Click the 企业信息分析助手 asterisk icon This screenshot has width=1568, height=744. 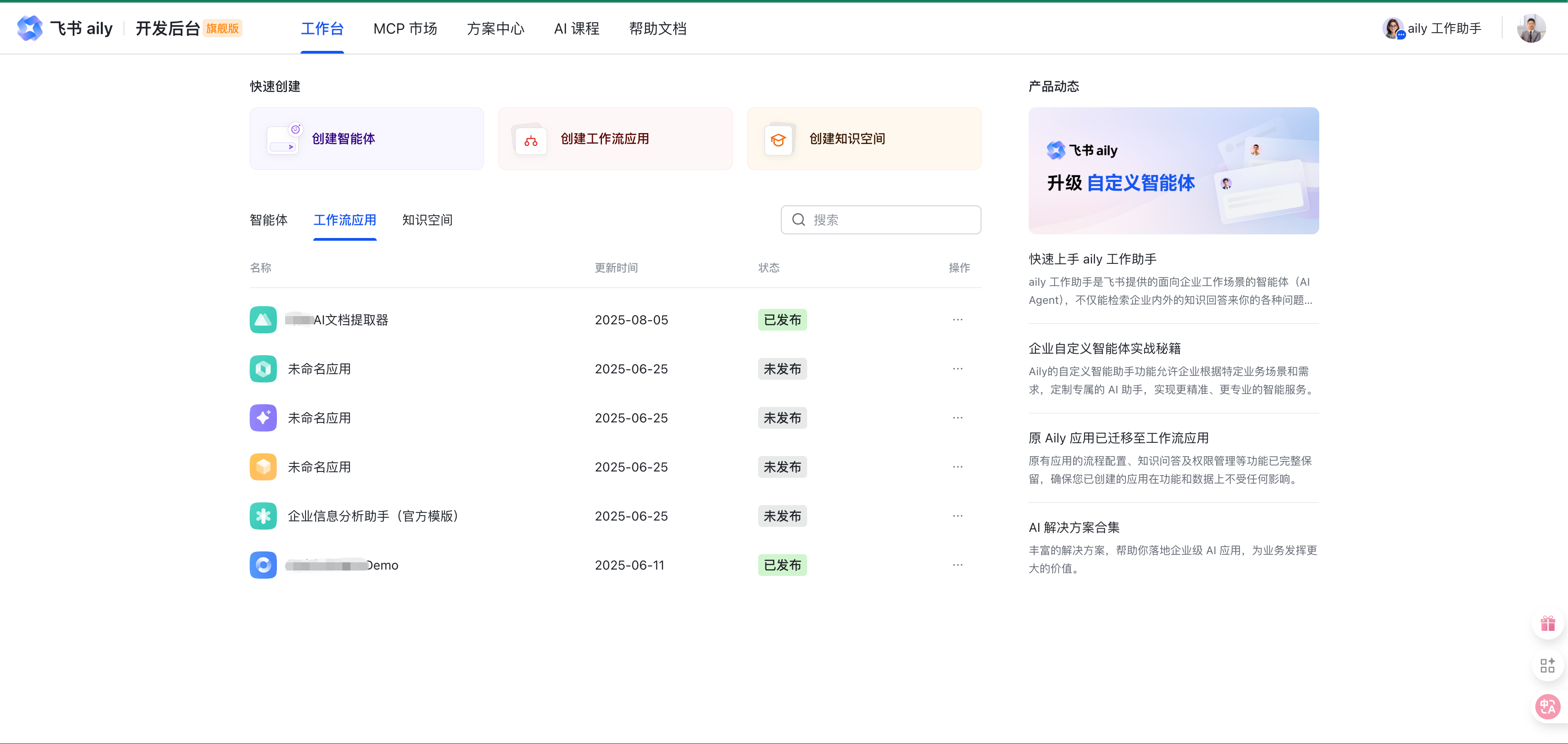263,516
